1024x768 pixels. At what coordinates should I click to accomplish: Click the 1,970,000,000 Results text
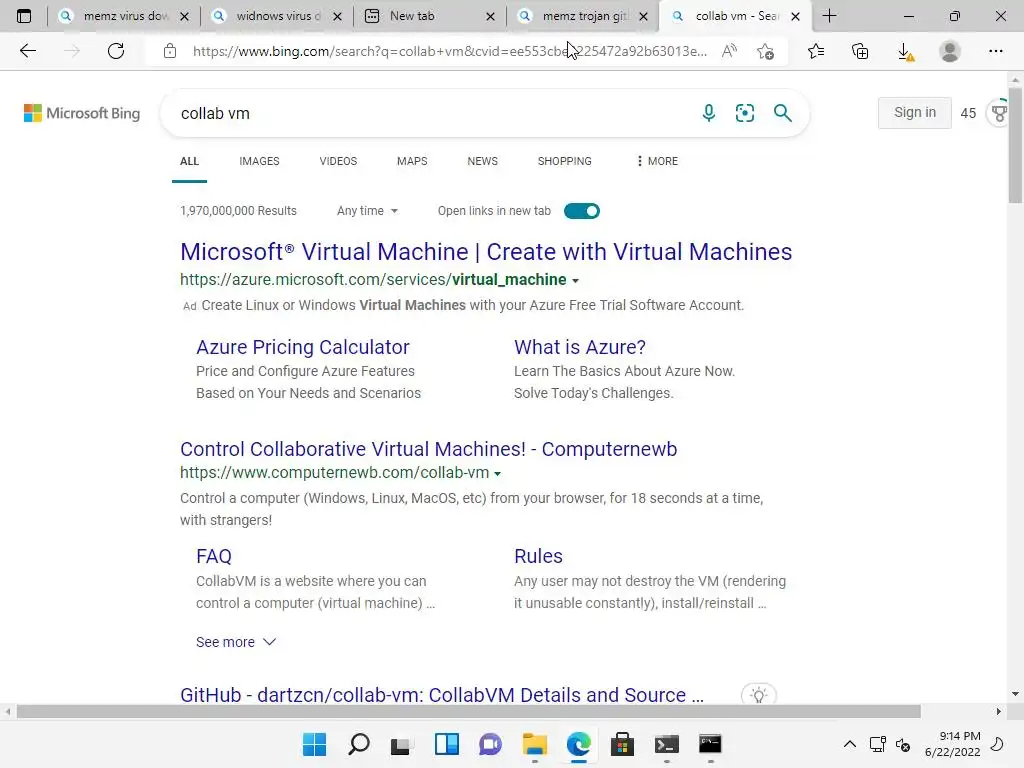coord(238,211)
